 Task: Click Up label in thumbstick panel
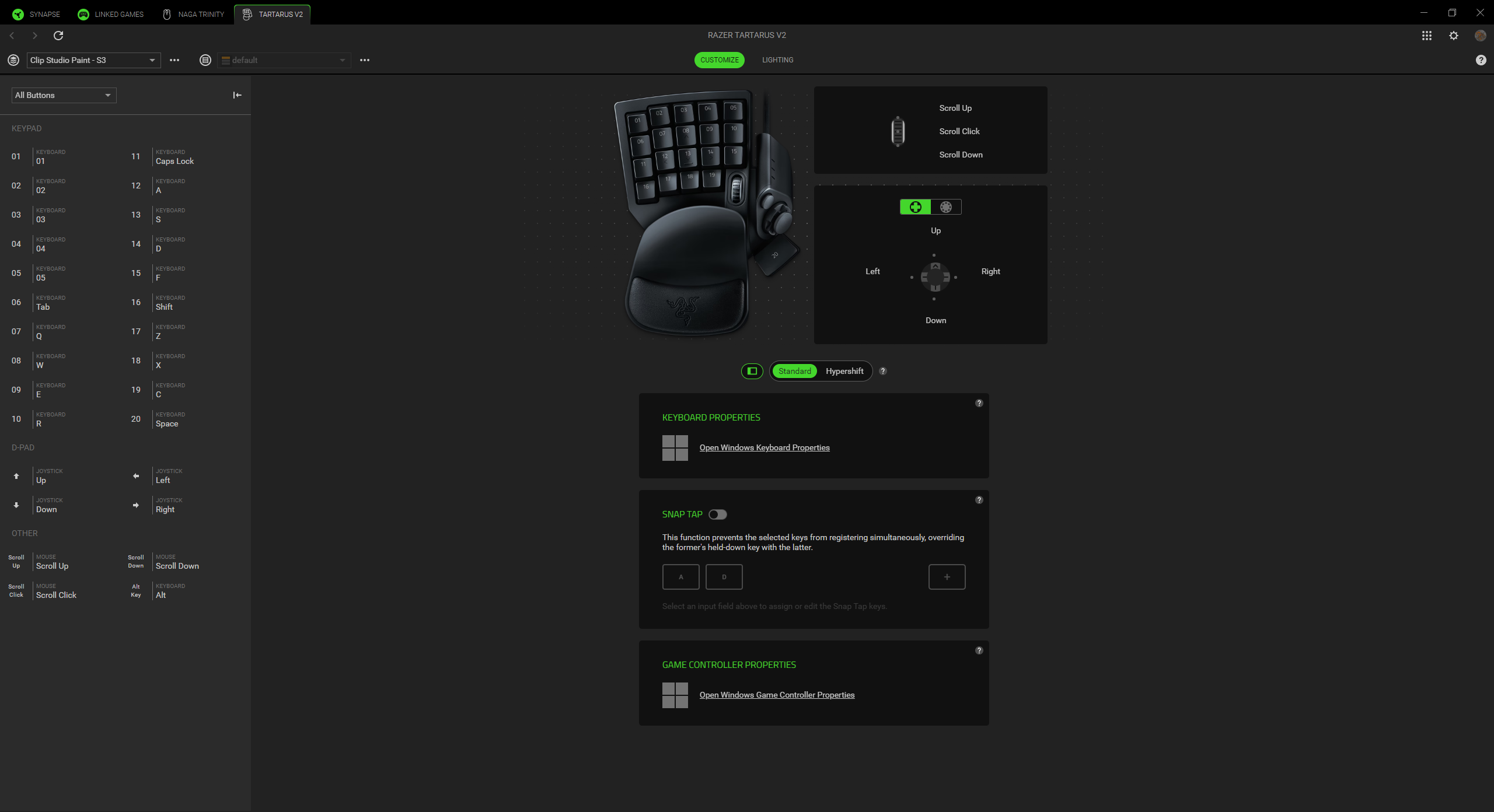(x=936, y=230)
